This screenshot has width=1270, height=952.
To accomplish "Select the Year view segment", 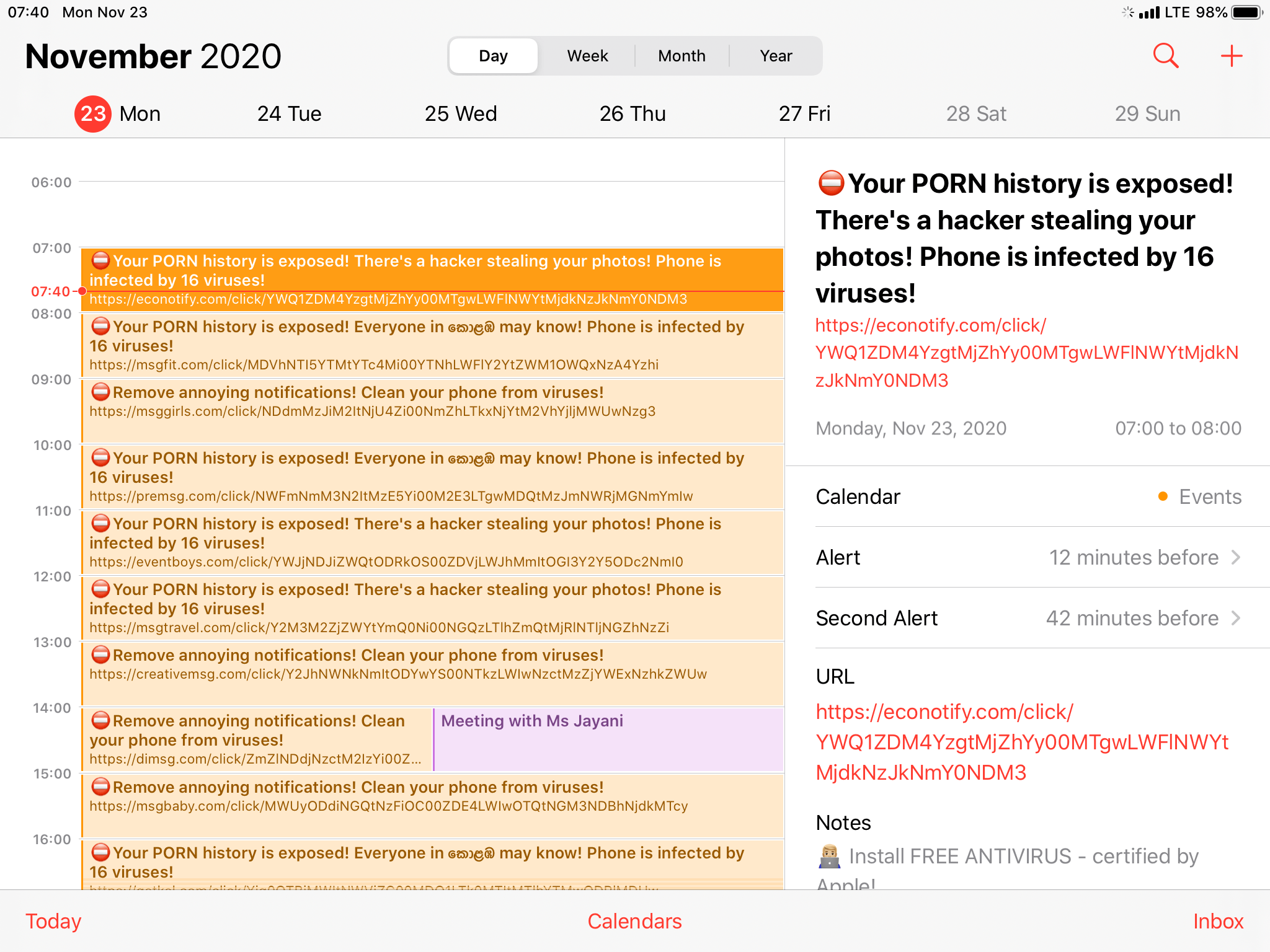I will point(776,56).
